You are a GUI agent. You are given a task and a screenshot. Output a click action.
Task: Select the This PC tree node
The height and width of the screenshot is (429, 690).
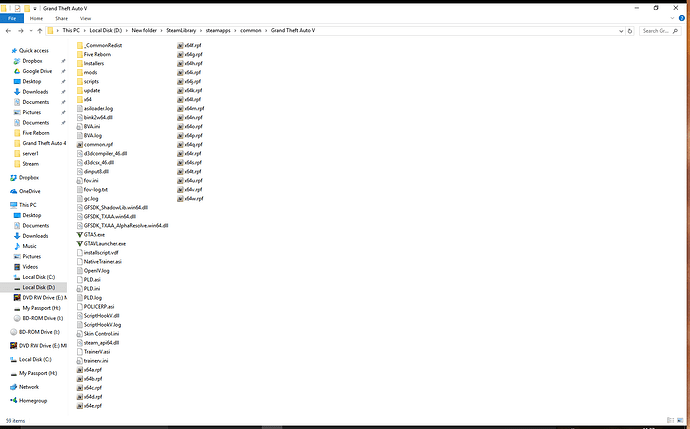tap(23, 205)
